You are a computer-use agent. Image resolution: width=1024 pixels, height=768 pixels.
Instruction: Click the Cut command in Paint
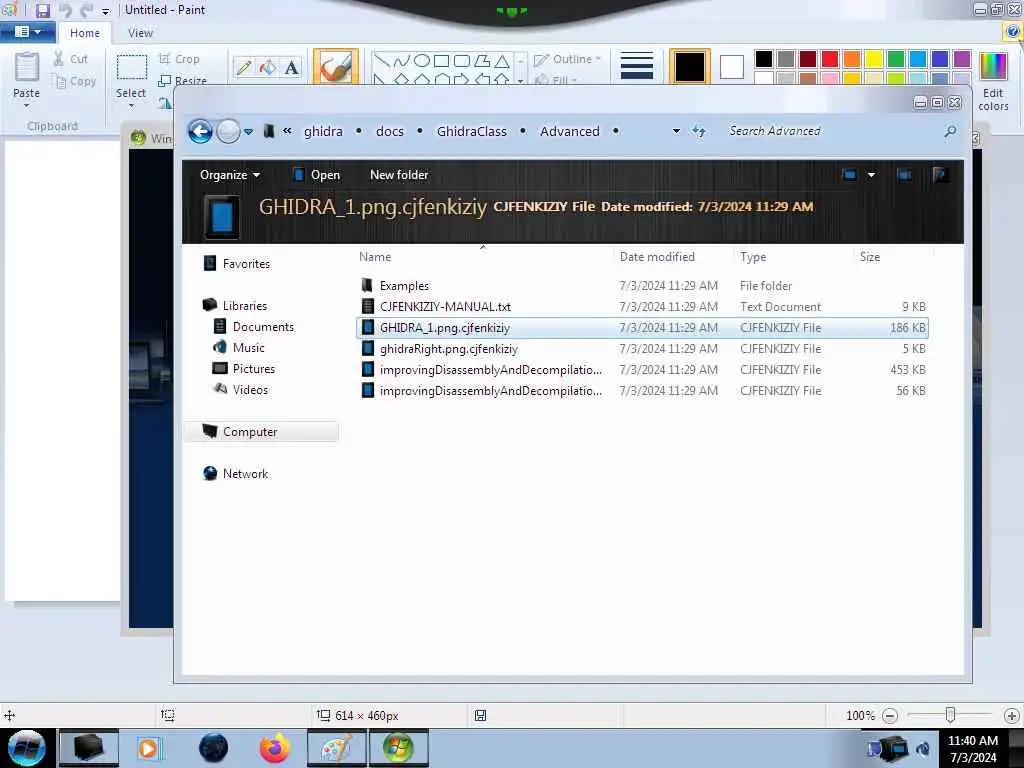(71, 59)
